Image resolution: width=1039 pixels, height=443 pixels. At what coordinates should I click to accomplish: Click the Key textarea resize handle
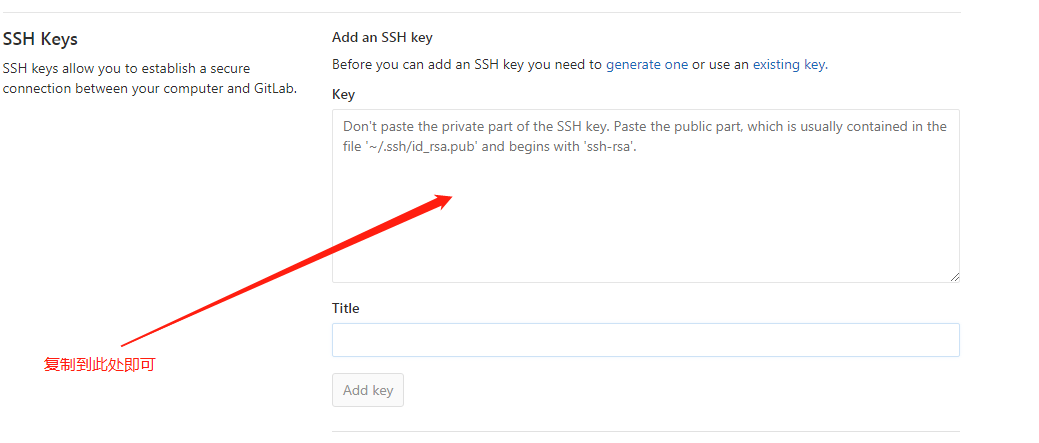pos(954,276)
